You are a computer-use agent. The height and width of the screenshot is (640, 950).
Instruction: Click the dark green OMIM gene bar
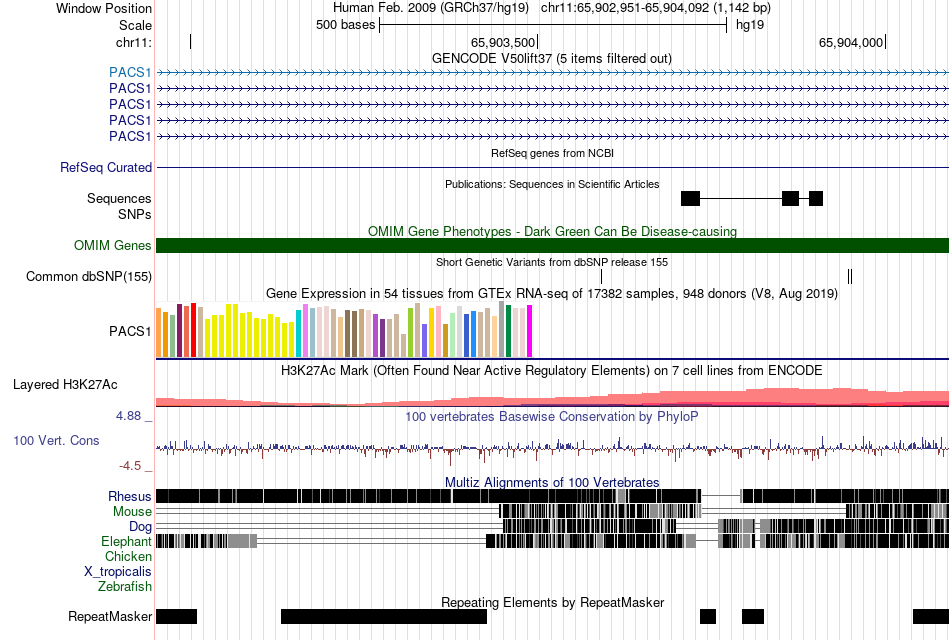coord(552,245)
